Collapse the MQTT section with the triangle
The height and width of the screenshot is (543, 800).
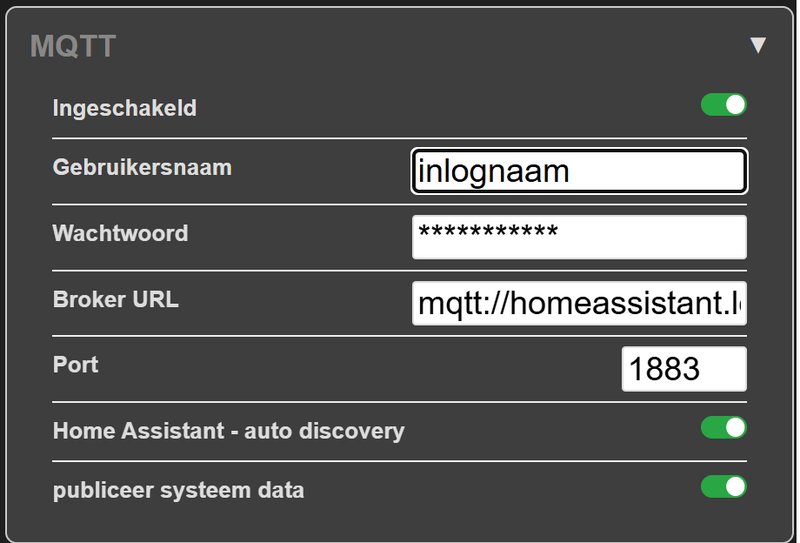tap(758, 45)
